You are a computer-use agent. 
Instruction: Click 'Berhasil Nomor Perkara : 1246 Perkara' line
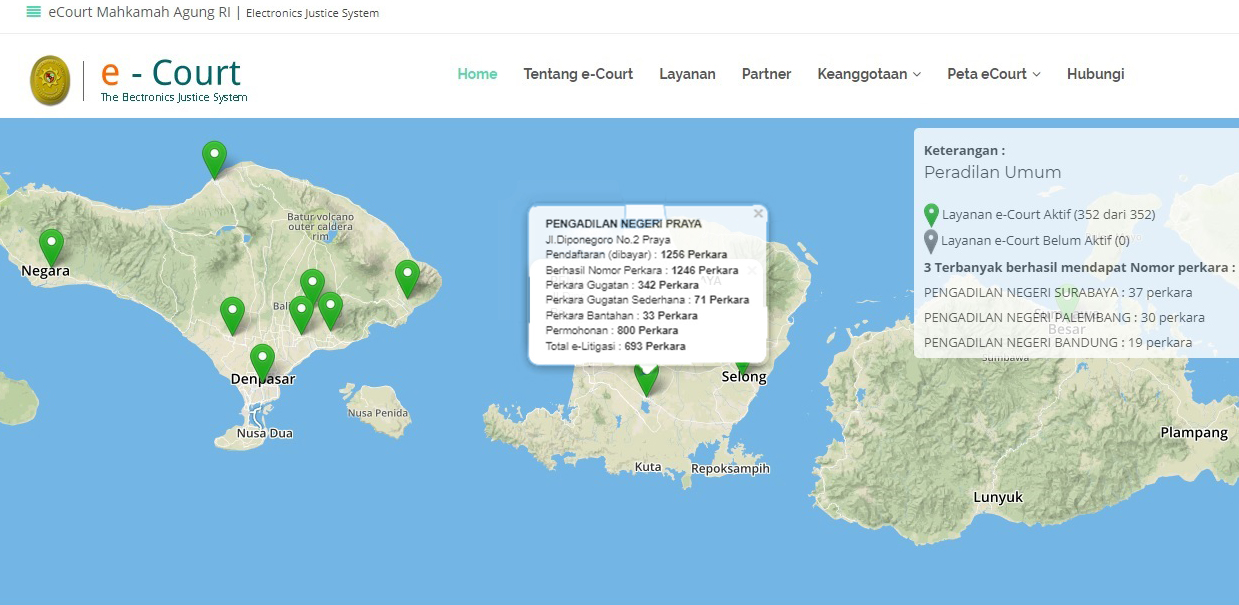[642, 270]
